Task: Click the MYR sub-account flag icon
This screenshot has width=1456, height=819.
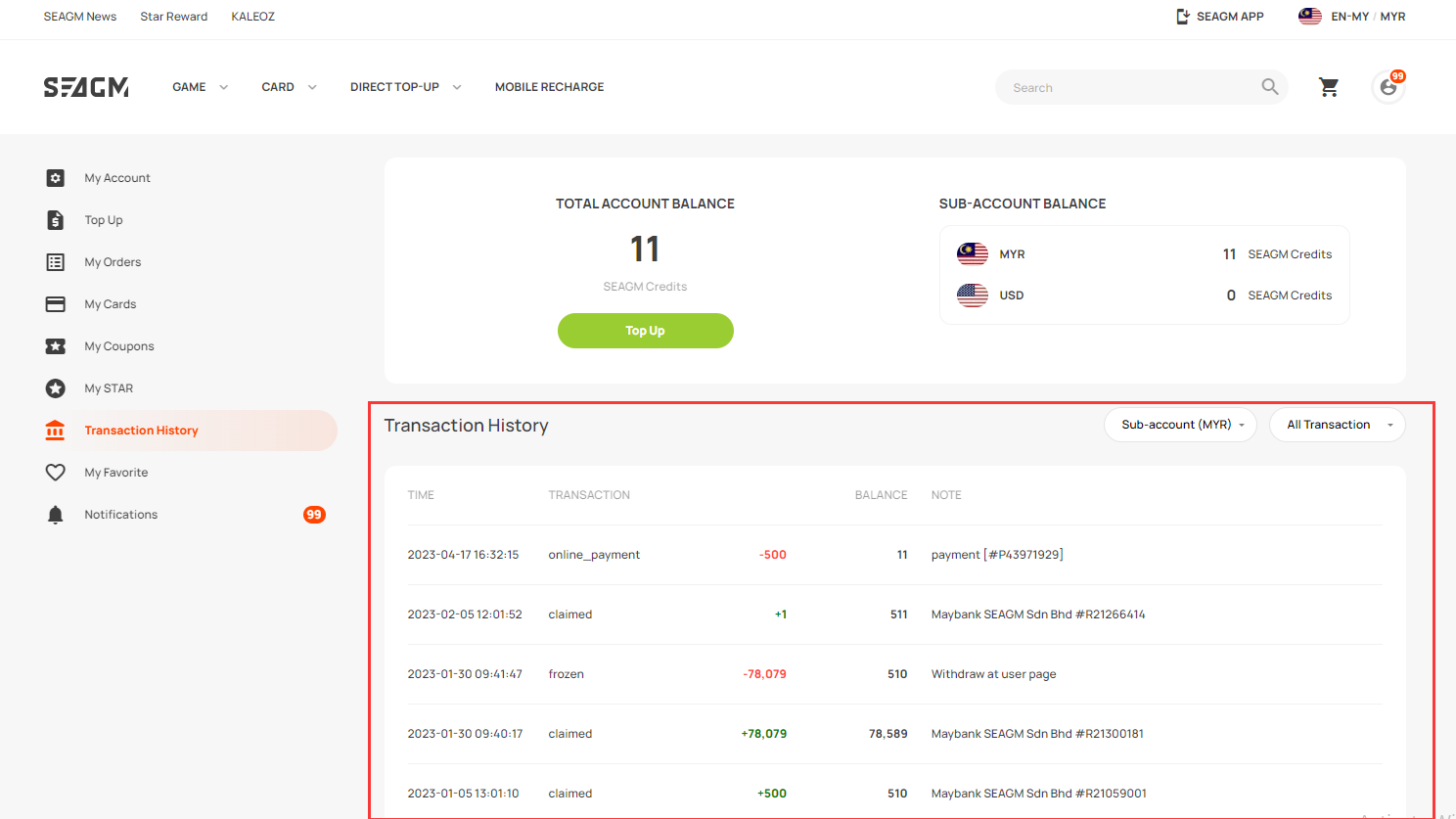Action: pyautogui.click(x=973, y=254)
